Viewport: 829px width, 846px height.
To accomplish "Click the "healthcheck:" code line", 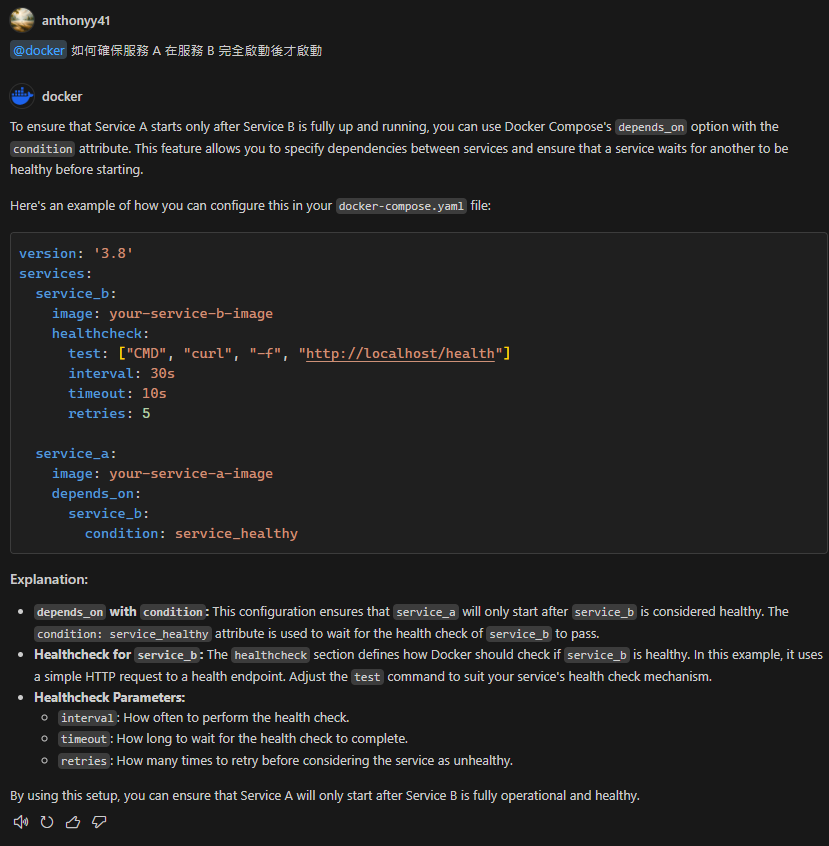I will (100, 333).
